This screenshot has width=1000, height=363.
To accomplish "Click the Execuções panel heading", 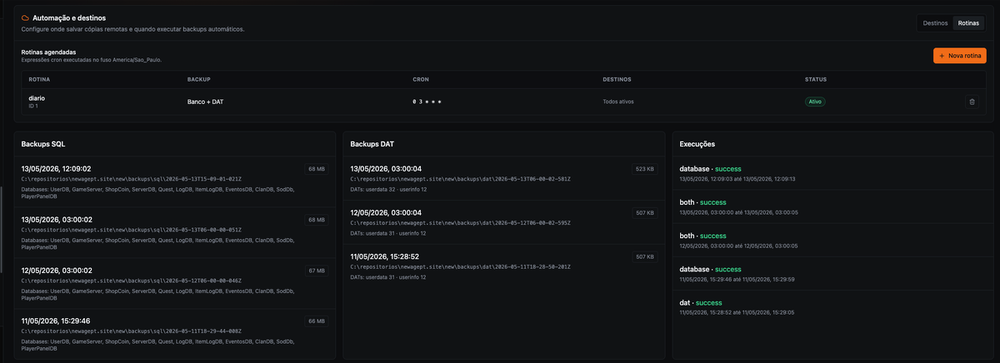I will (x=697, y=144).
